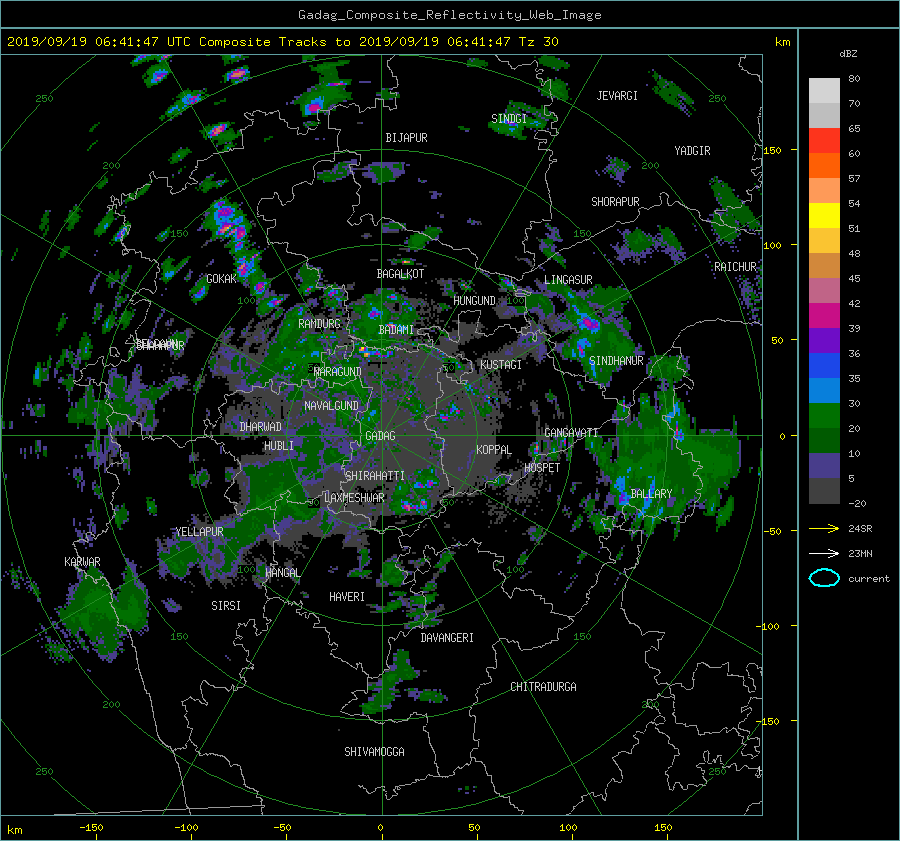The image size is (900, 841).
Task: Click the UTC Composite Tracks timestamp header
Action: click(x=282, y=42)
